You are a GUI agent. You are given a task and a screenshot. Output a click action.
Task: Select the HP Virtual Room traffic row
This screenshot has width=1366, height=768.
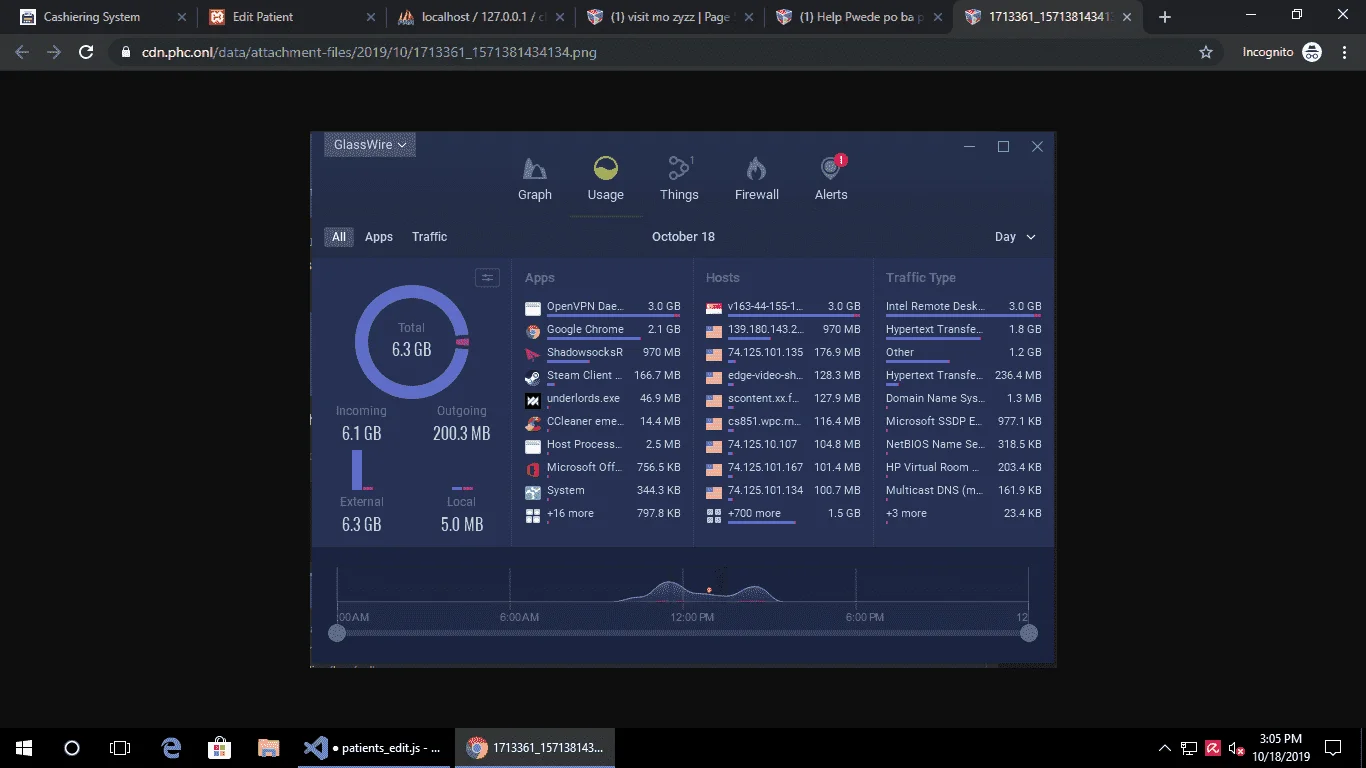coord(963,468)
